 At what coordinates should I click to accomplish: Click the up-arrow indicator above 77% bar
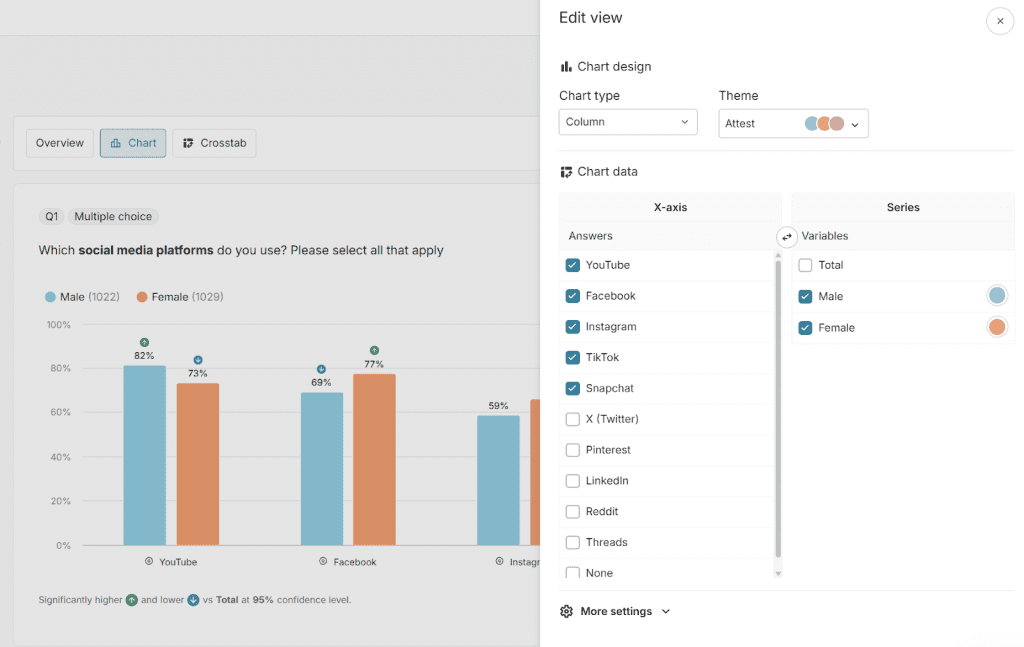(374, 351)
